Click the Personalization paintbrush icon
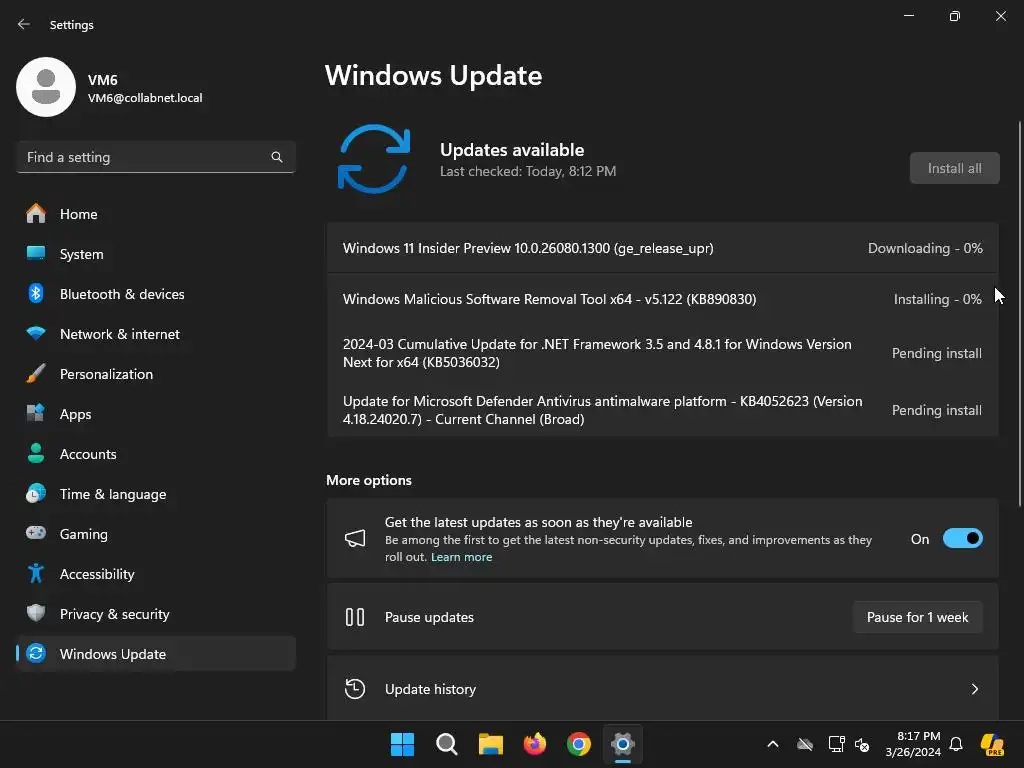 tap(36, 374)
